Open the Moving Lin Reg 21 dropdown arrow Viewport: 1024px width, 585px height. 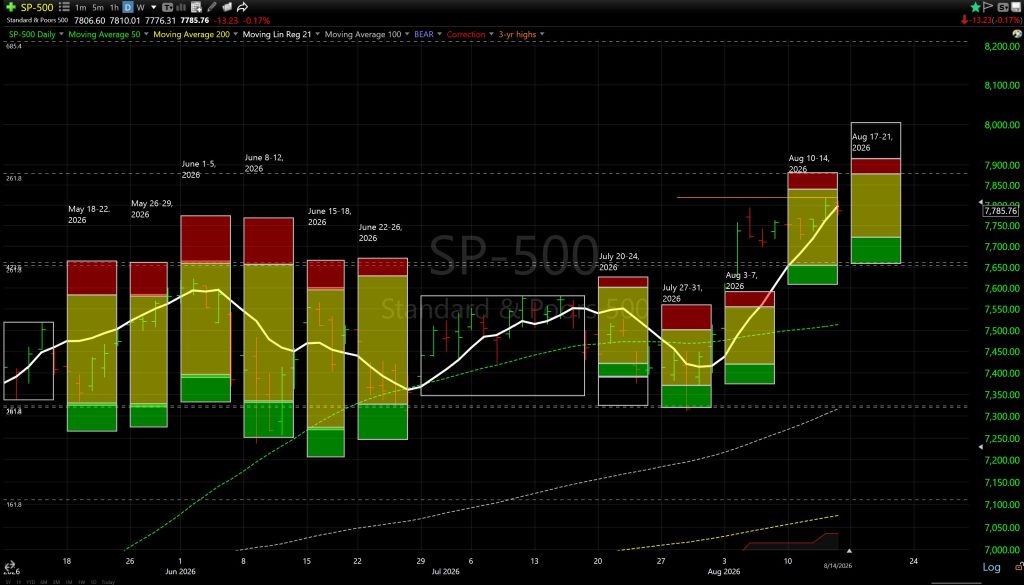(317, 34)
